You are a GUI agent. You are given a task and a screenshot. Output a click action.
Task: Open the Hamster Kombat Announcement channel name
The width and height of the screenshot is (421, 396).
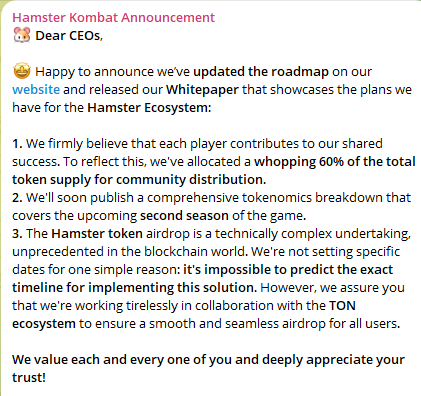(x=114, y=17)
